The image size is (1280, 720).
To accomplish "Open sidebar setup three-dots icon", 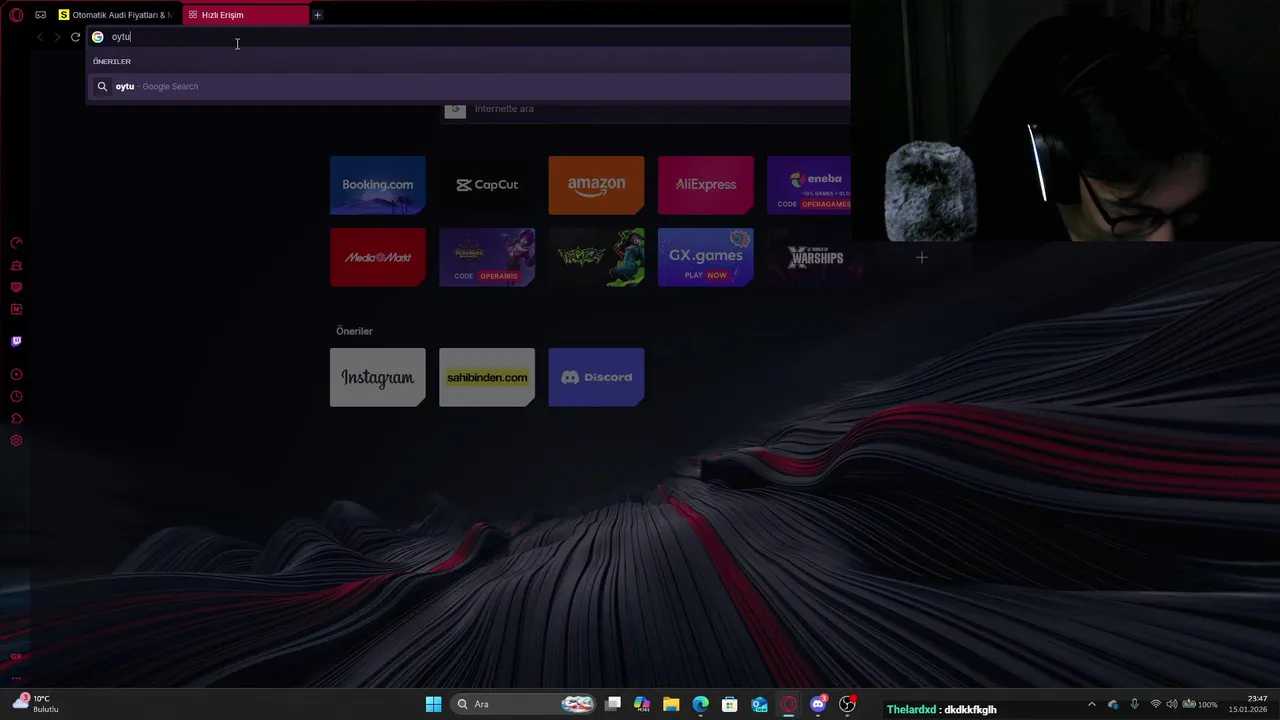I will 16,678.
